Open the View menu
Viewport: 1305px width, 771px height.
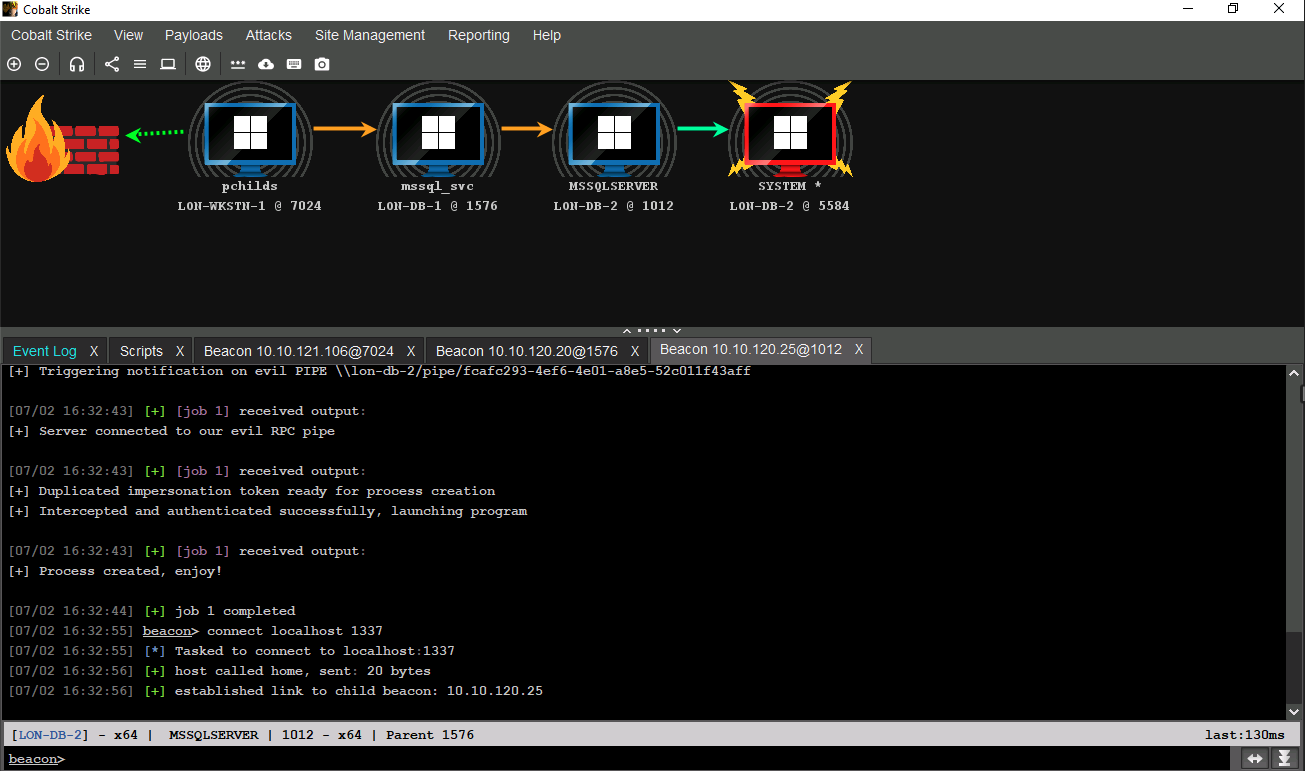tap(128, 35)
